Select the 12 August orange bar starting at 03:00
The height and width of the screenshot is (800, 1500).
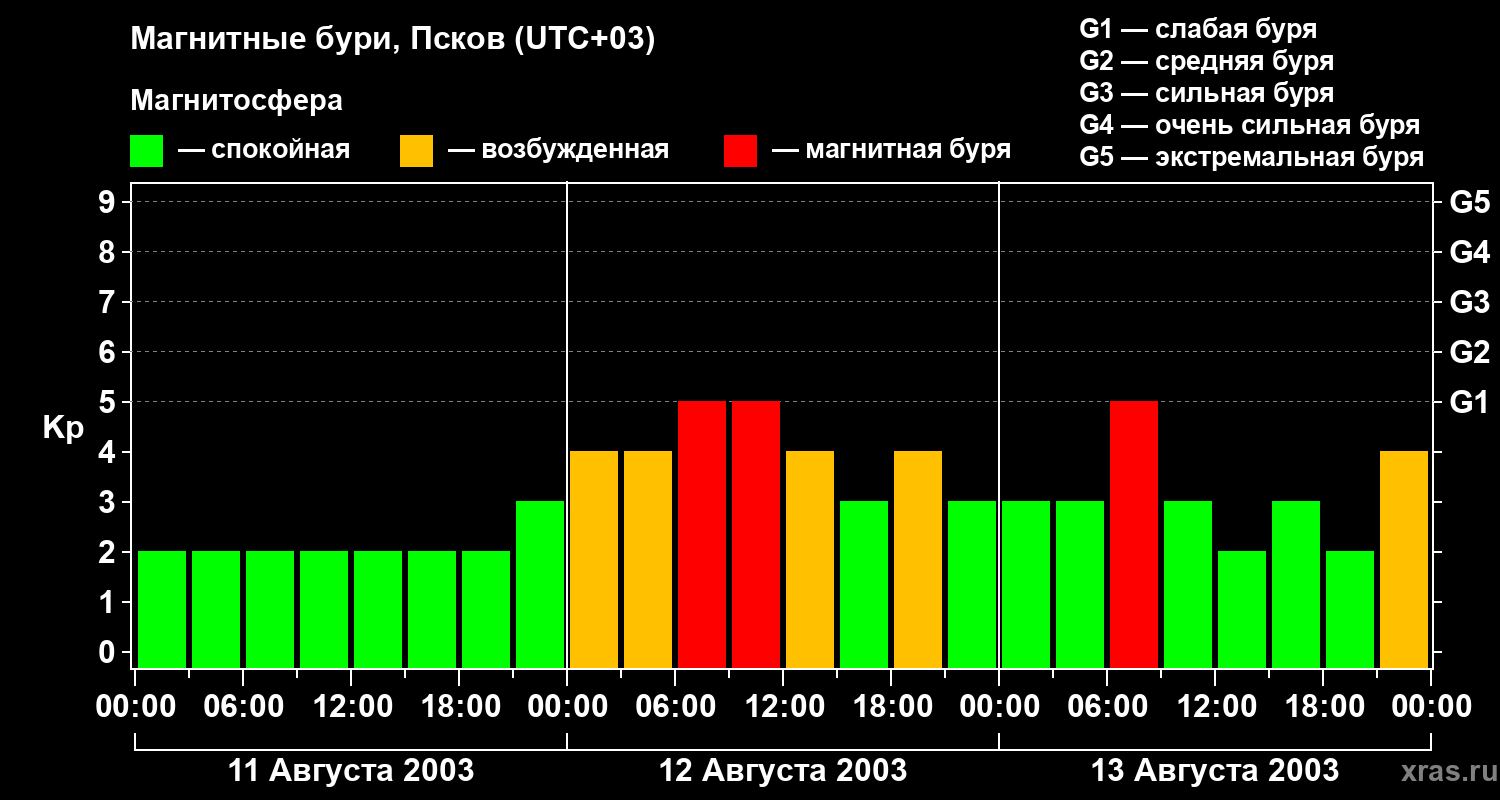coord(648,559)
